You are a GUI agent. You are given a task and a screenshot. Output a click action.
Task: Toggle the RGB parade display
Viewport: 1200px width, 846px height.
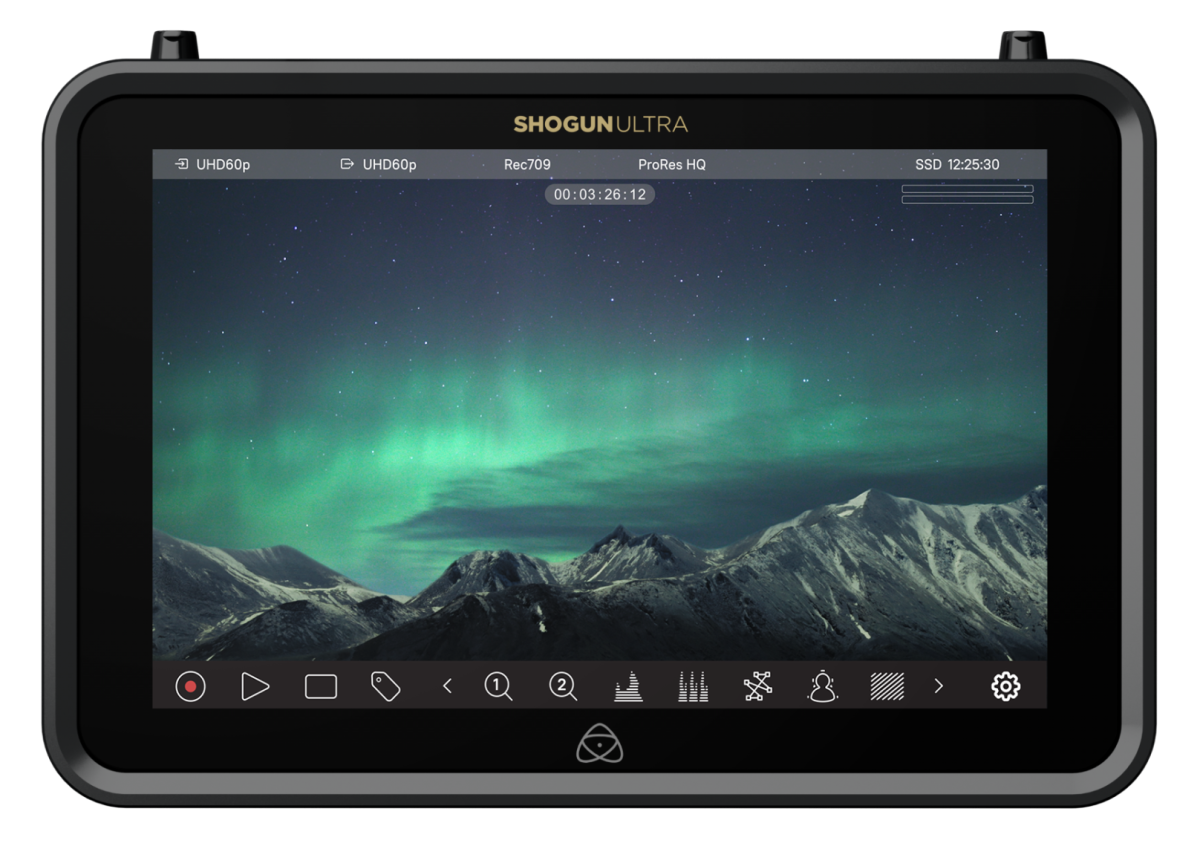pyautogui.click(x=693, y=686)
